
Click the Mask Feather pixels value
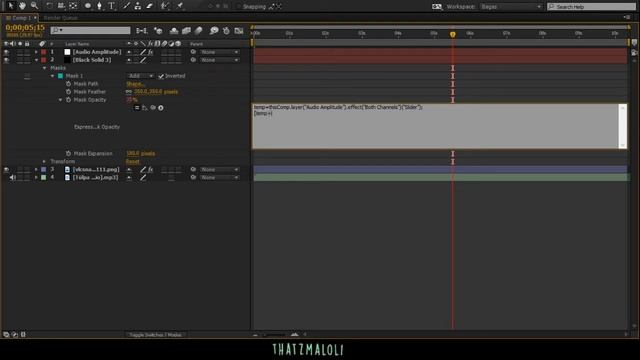[x=156, y=92]
